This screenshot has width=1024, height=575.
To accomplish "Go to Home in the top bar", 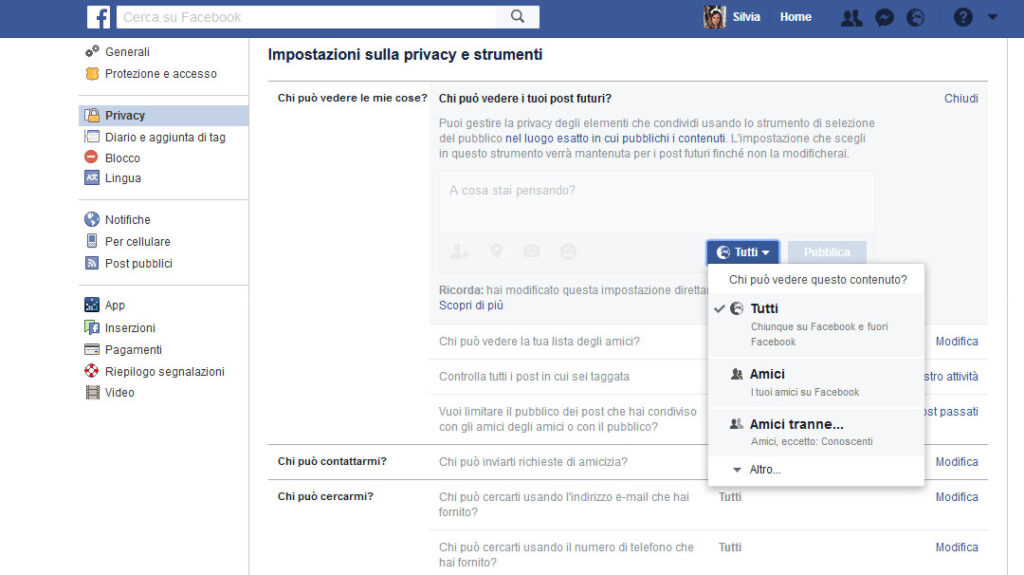I will (x=795, y=17).
